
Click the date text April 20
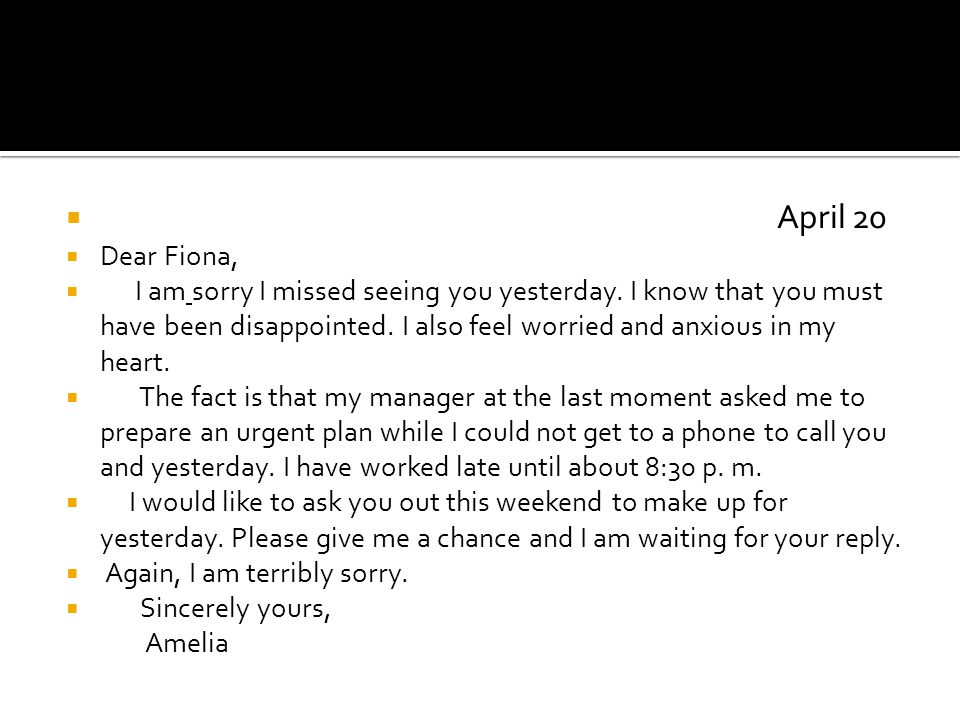pyautogui.click(x=831, y=218)
